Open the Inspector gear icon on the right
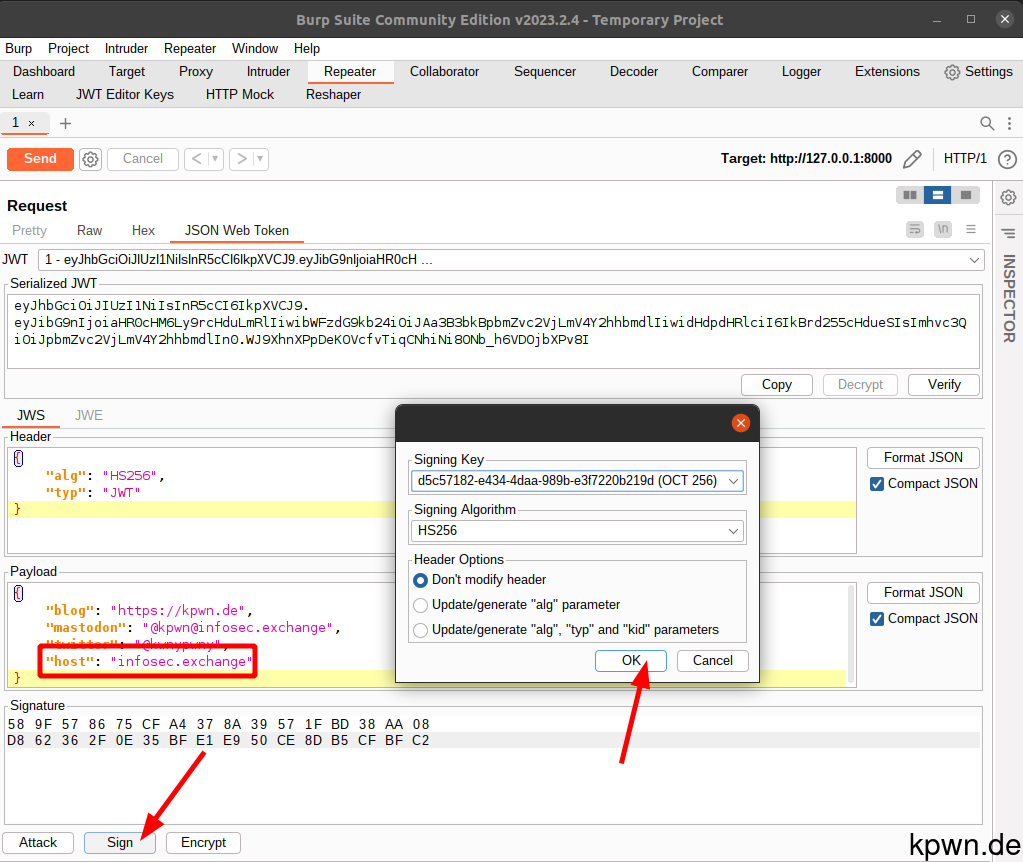1023x862 pixels. [1009, 198]
